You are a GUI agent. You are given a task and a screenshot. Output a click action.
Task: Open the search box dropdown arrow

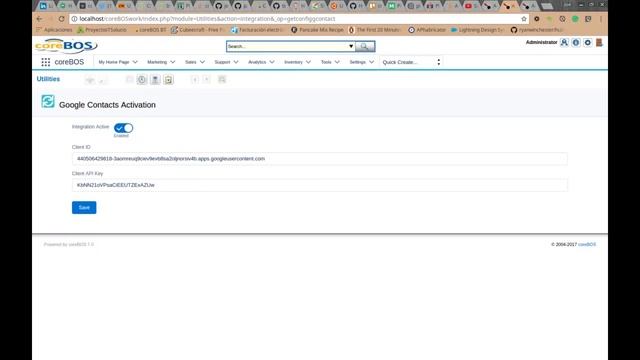click(x=351, y=46)
